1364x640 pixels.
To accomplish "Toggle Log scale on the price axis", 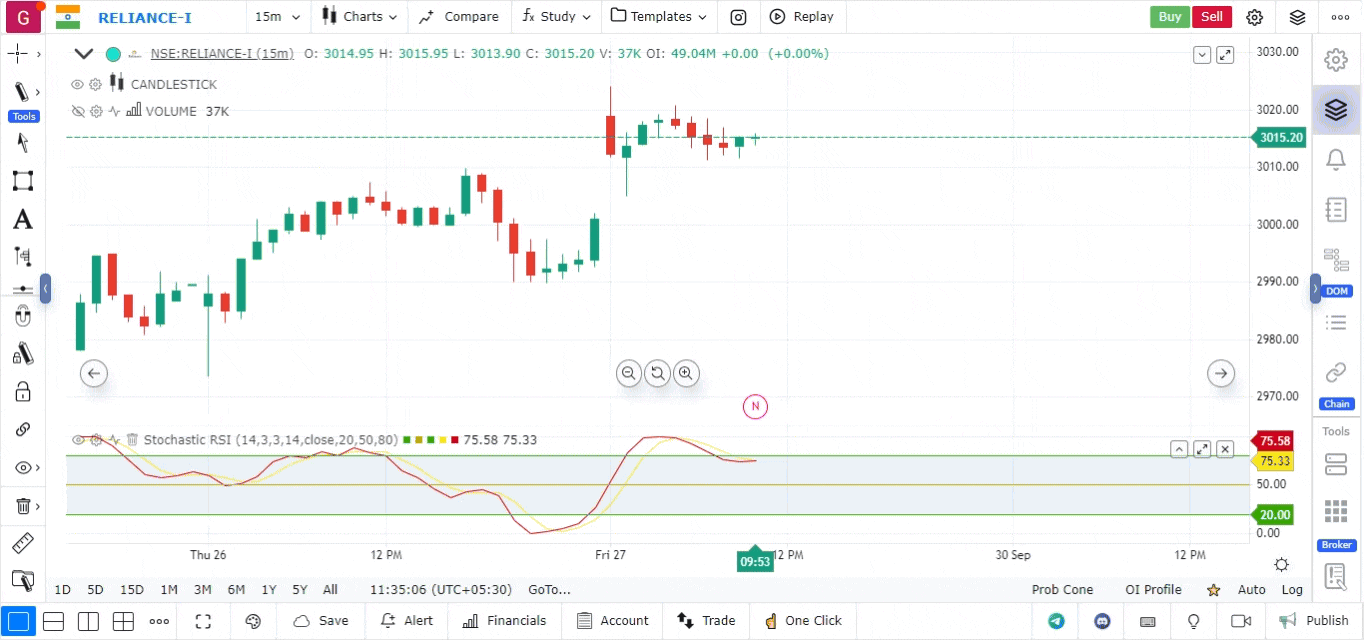I will (1292, 590).
